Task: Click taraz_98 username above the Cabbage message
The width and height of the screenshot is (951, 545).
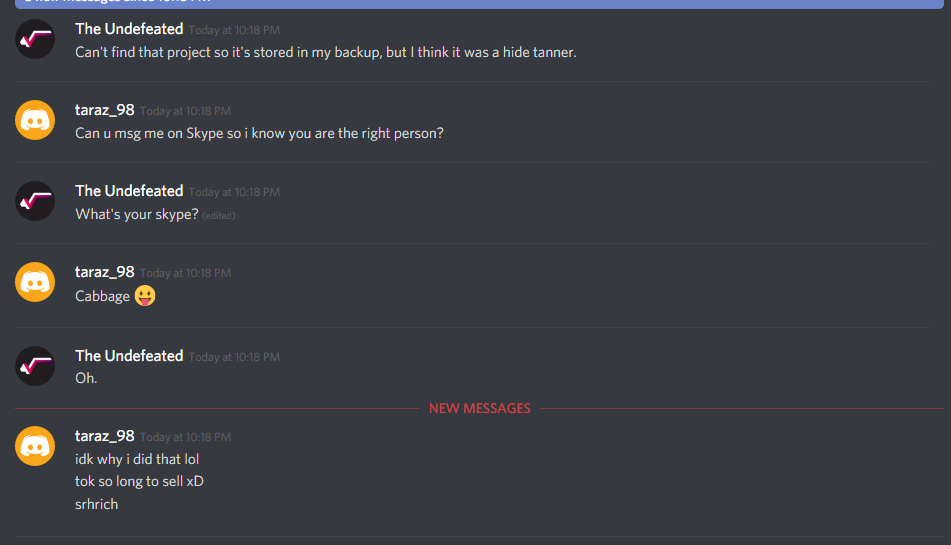Action: 104,272
